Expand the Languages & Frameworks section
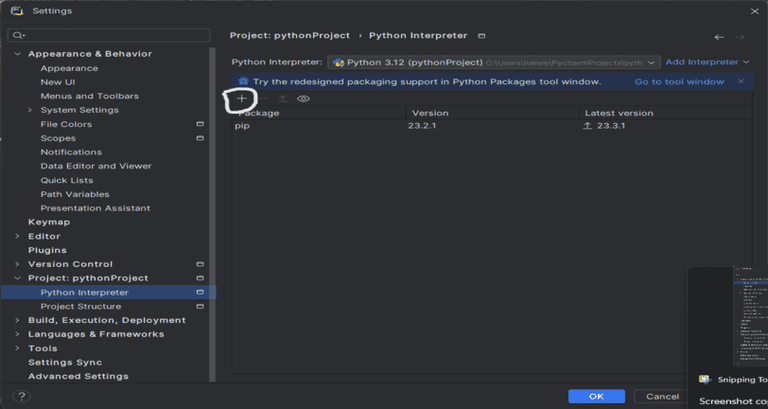Image resolution: width=768 pixels, height=409 pixels. [x=18, y=334]
